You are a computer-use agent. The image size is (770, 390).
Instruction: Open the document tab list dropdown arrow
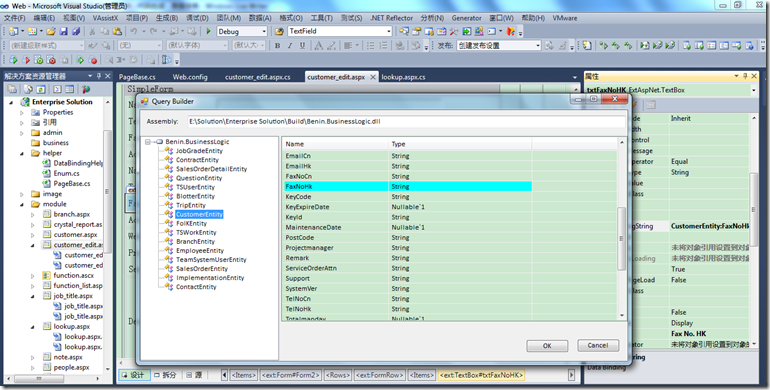click(x=575, y=77)
